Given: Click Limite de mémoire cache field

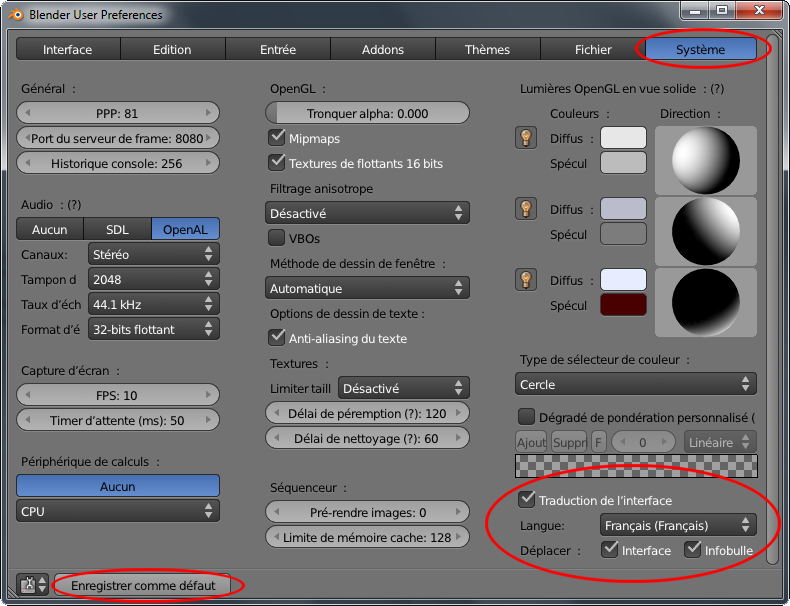Looking at the screenshot, I should (367, 537).
